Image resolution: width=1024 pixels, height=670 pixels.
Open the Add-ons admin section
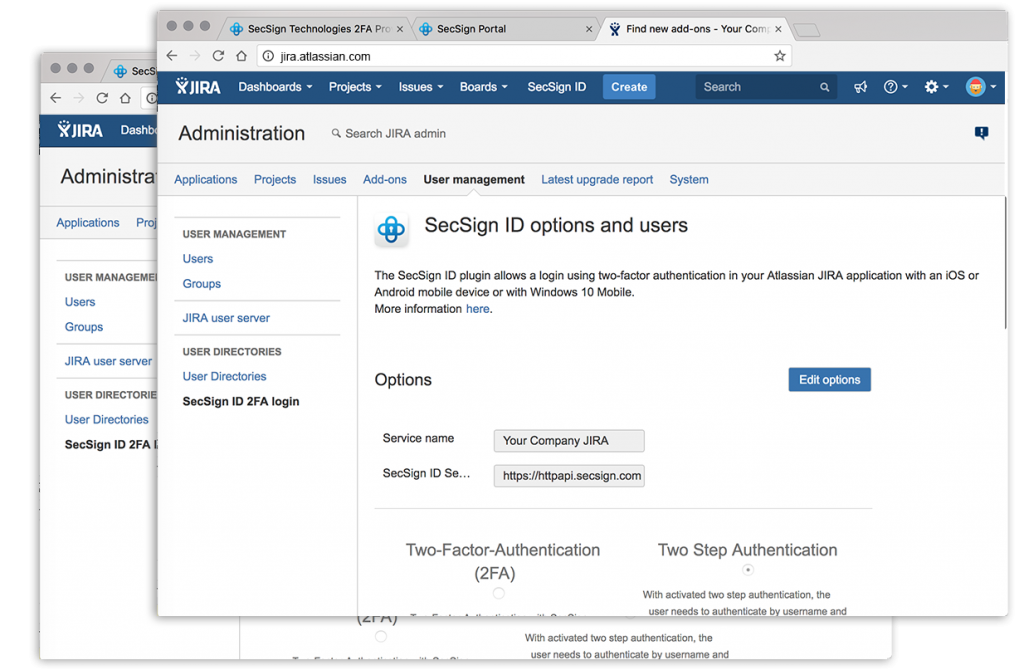(384, 179)
